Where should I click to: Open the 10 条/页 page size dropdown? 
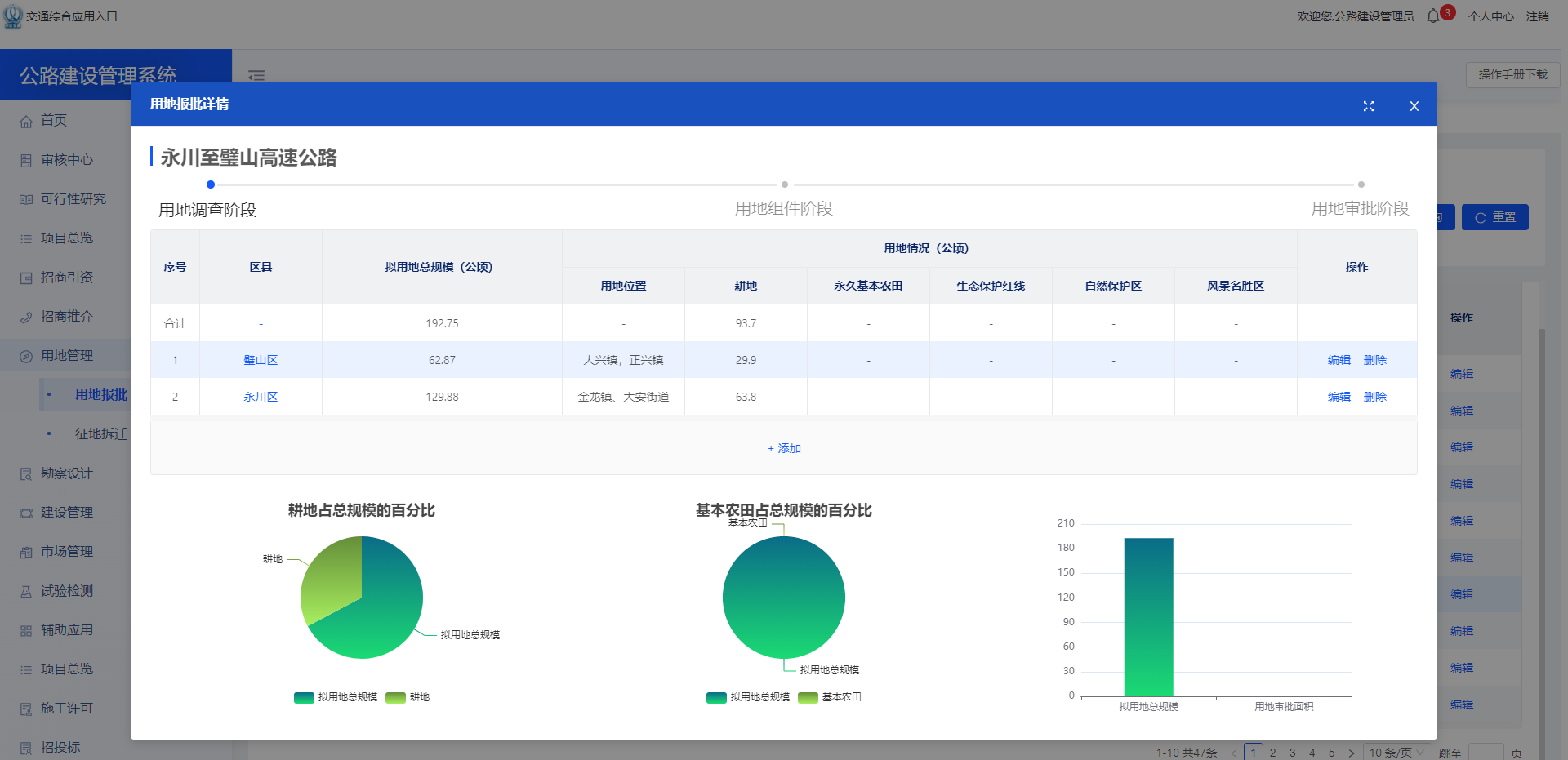1397,753
